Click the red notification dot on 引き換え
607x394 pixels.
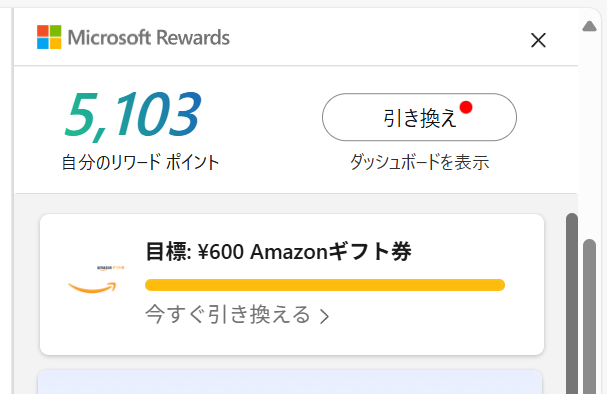pyautogui.click(x=466, y=107)
